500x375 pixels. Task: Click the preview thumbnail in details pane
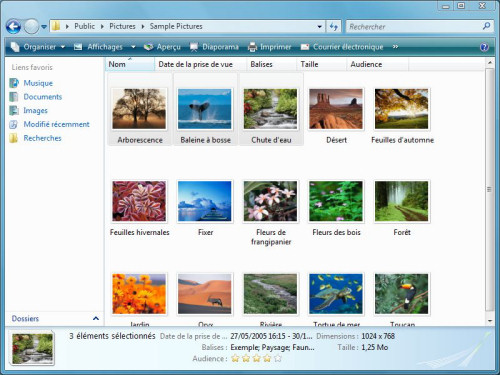(32, 349)
